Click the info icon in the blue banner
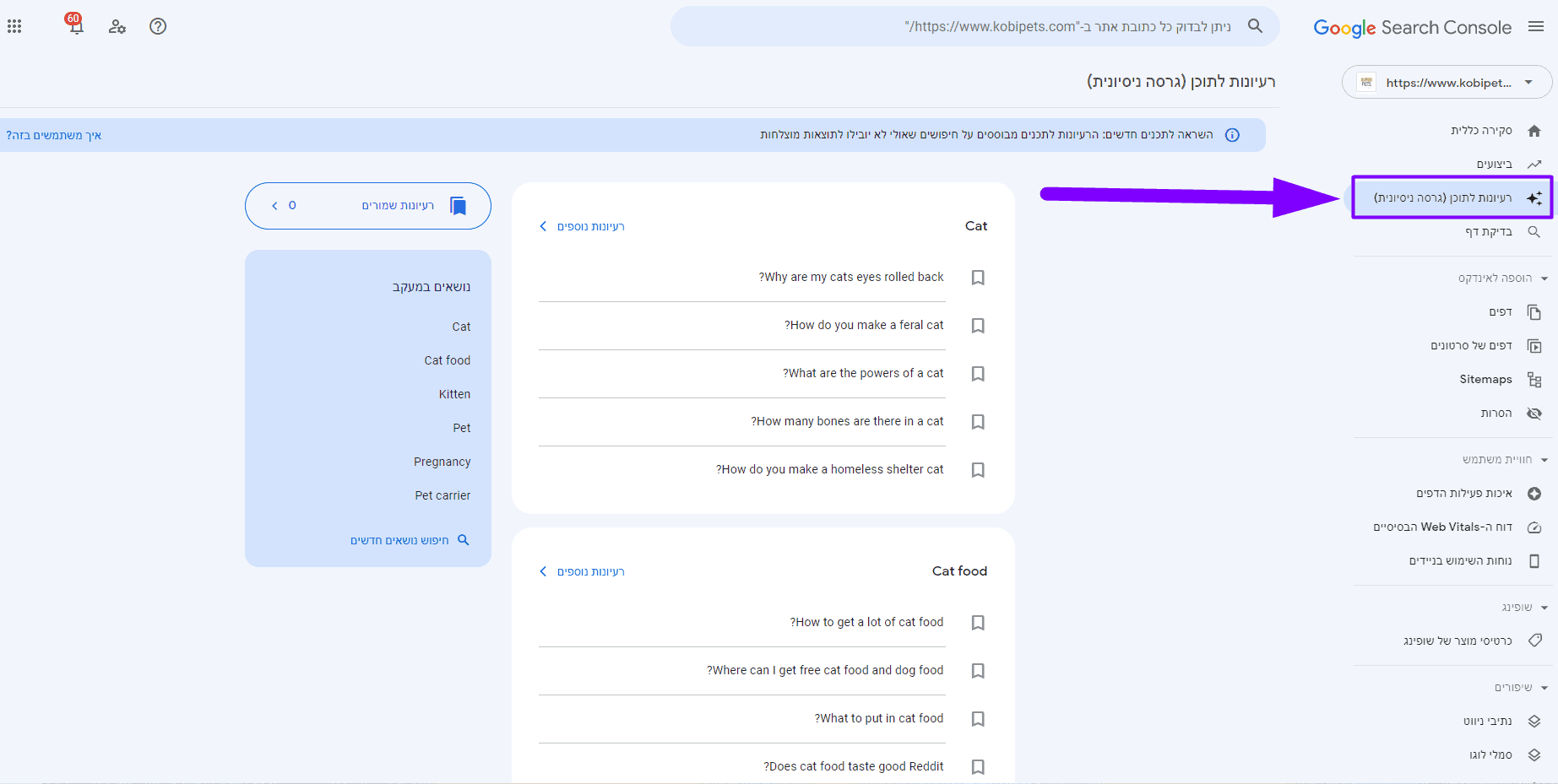Image resolution: width=1558 pixels, height=784 pixels. pyautogui.click(x=1232, y=135)
